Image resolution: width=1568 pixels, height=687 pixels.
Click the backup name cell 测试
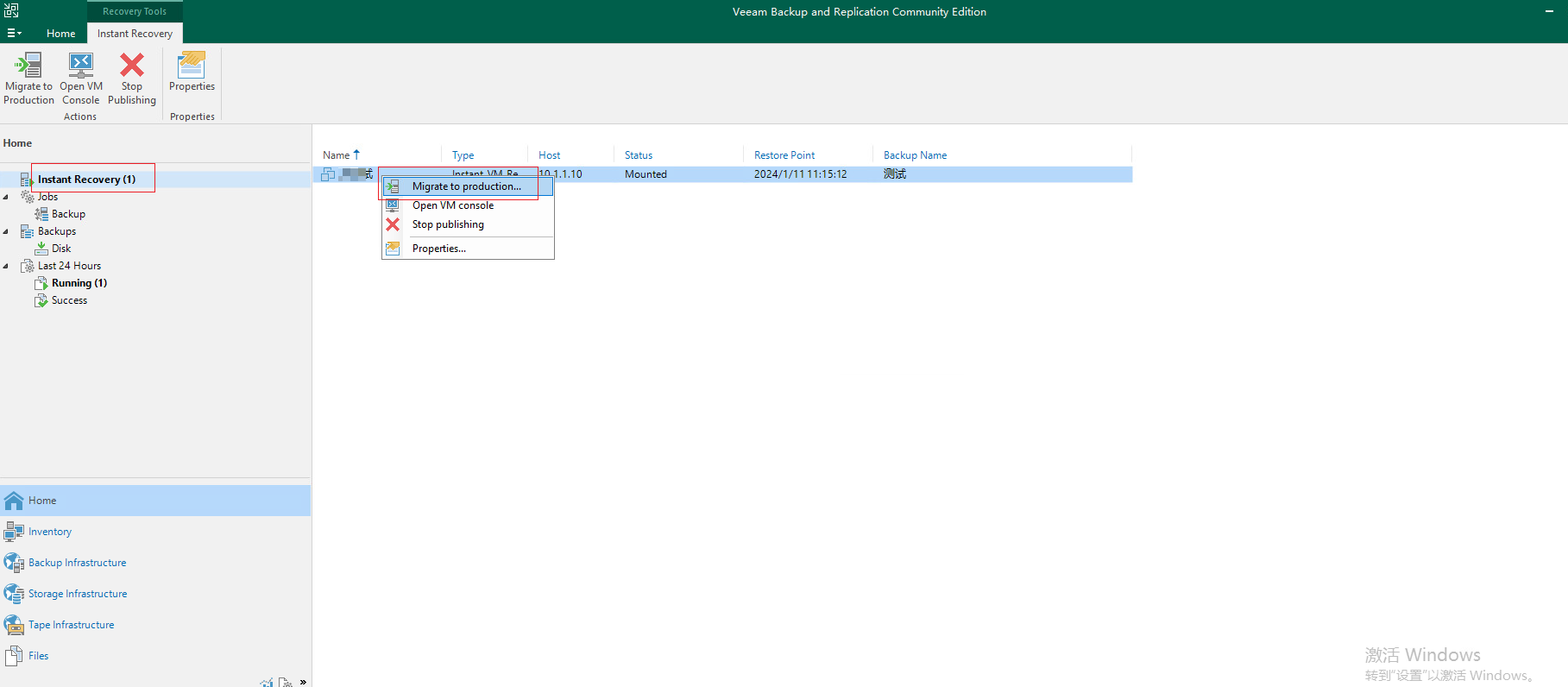coord(895,174)
